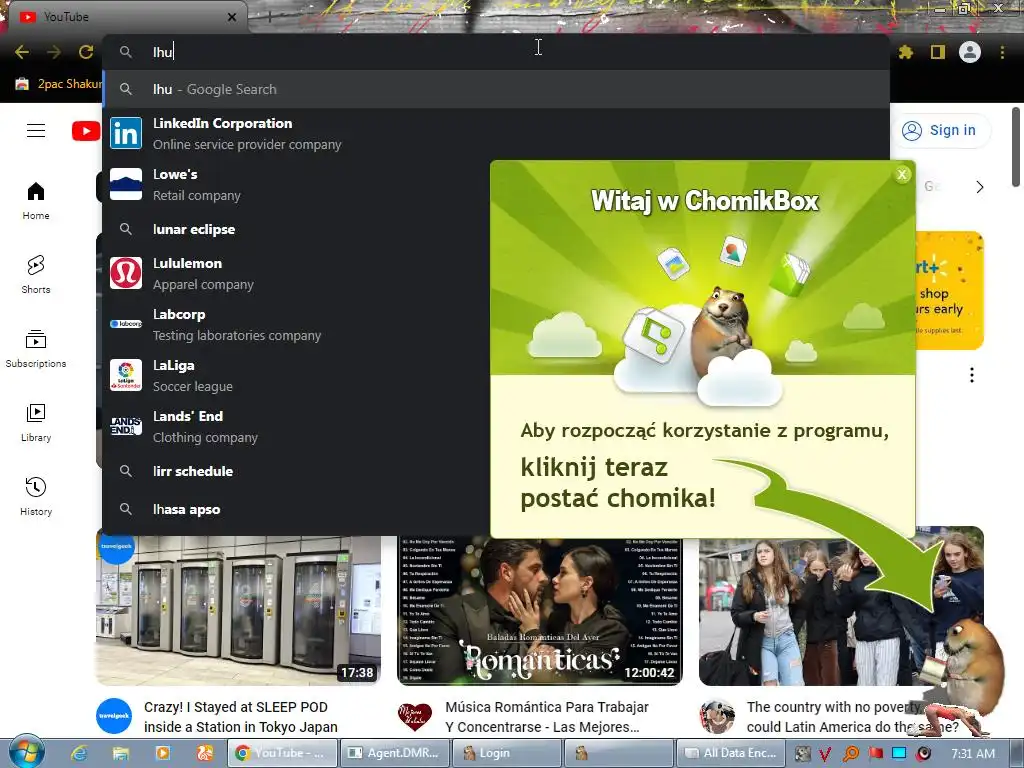The height and width of the screenshot is (768, 1024).
Task: Switch to the Agent.DMR taskbar window
Action: click(x=395, y=753)
